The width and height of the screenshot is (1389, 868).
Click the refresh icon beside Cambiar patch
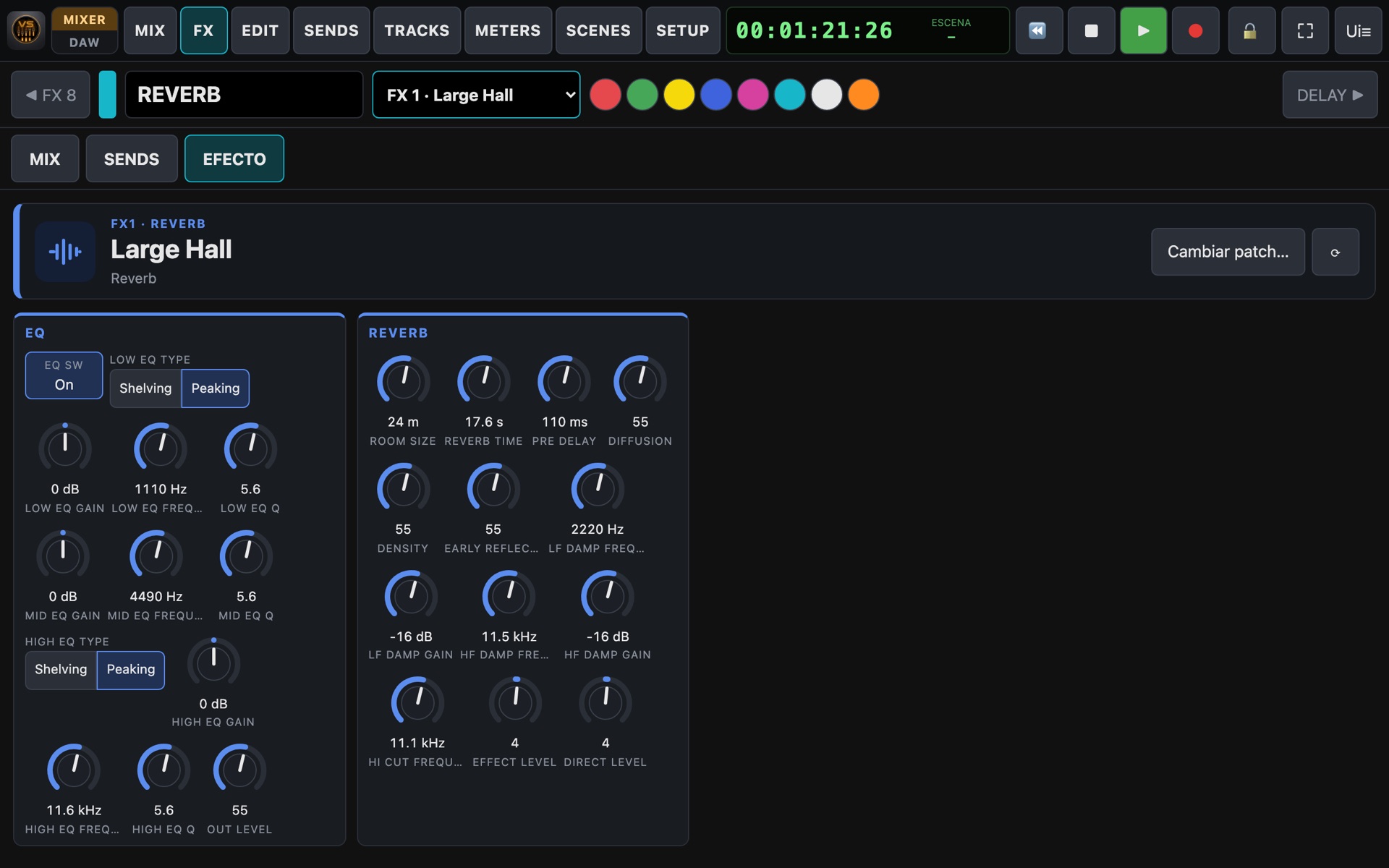pyautogui.click(x=1335, y=252)
